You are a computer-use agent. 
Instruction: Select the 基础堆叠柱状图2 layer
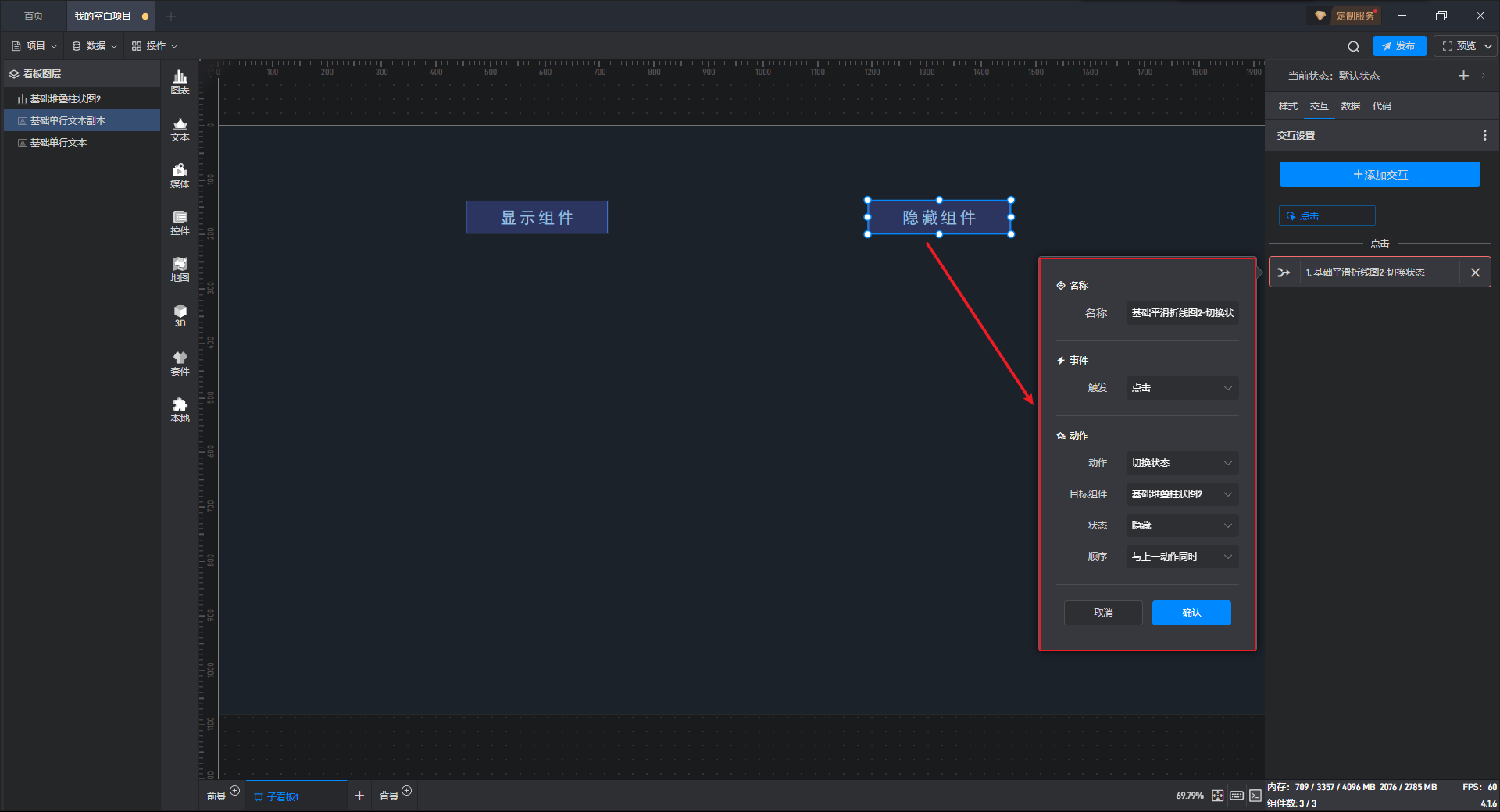click(82, 99)
